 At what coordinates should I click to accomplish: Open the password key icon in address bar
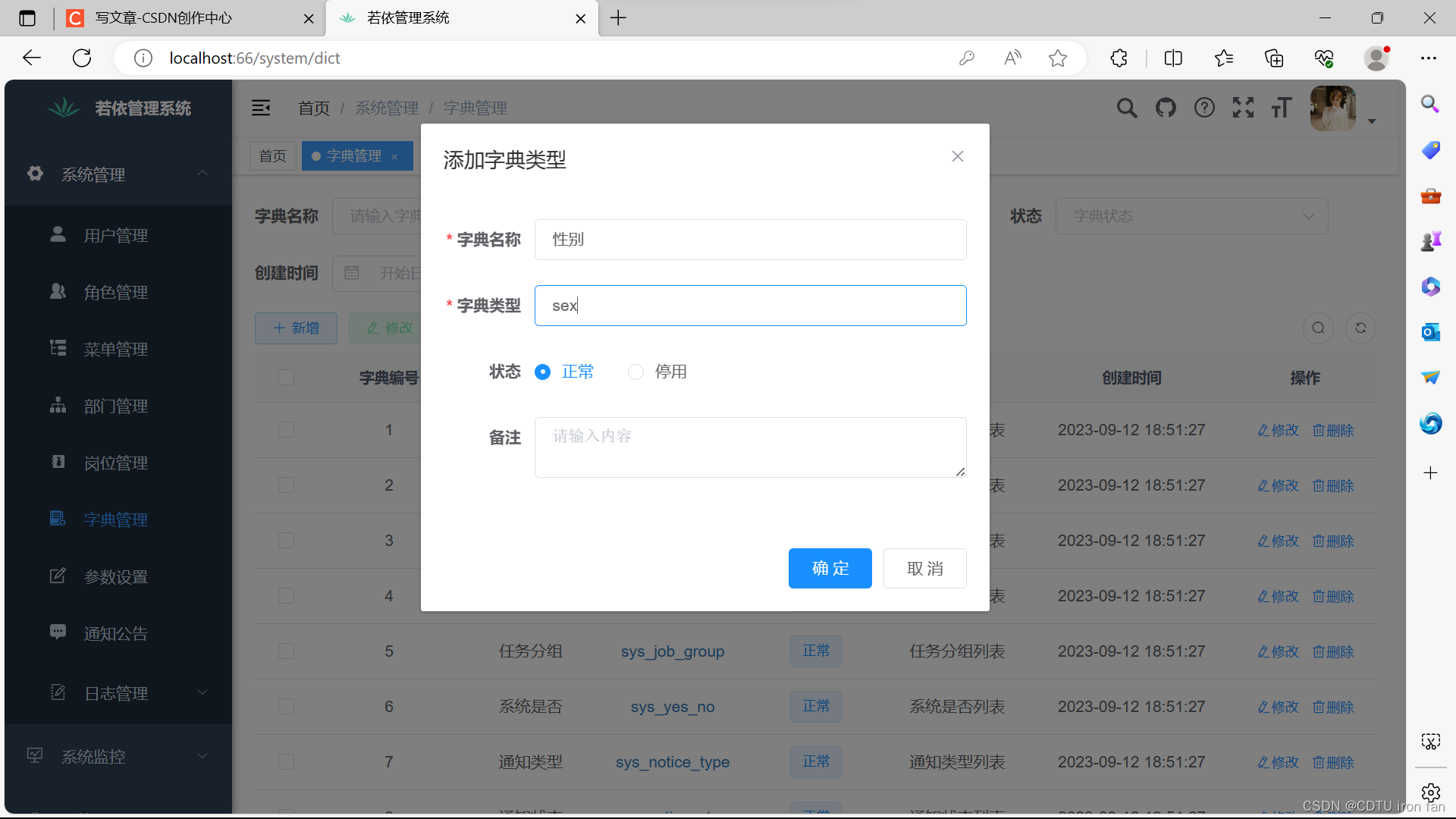point(967,58)
